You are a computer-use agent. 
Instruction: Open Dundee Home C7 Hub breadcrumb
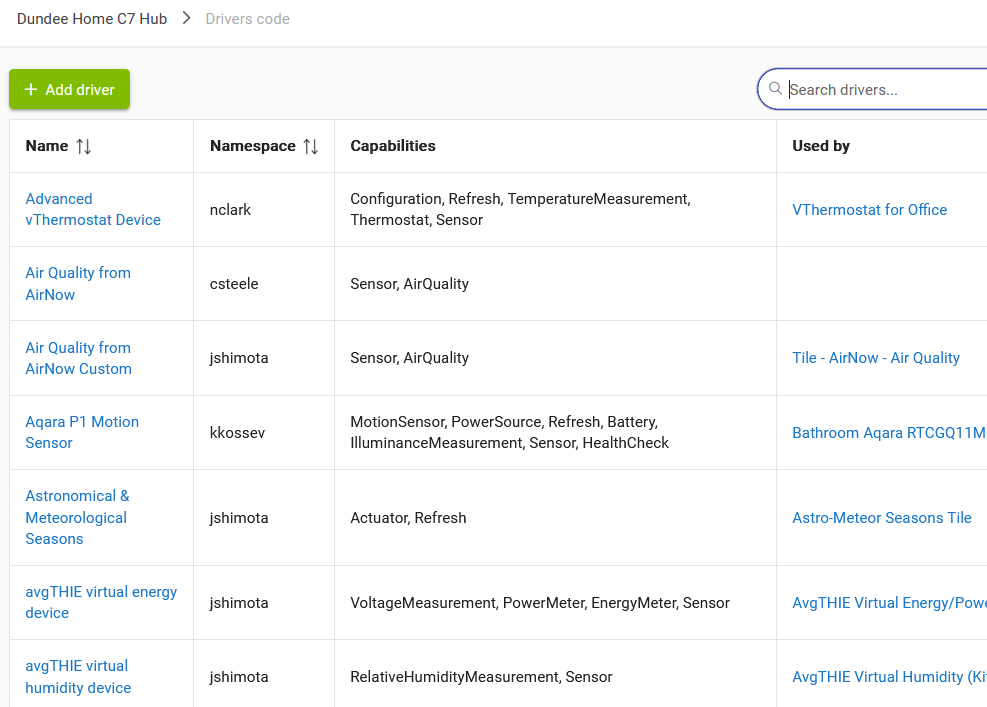coord(92,19)
